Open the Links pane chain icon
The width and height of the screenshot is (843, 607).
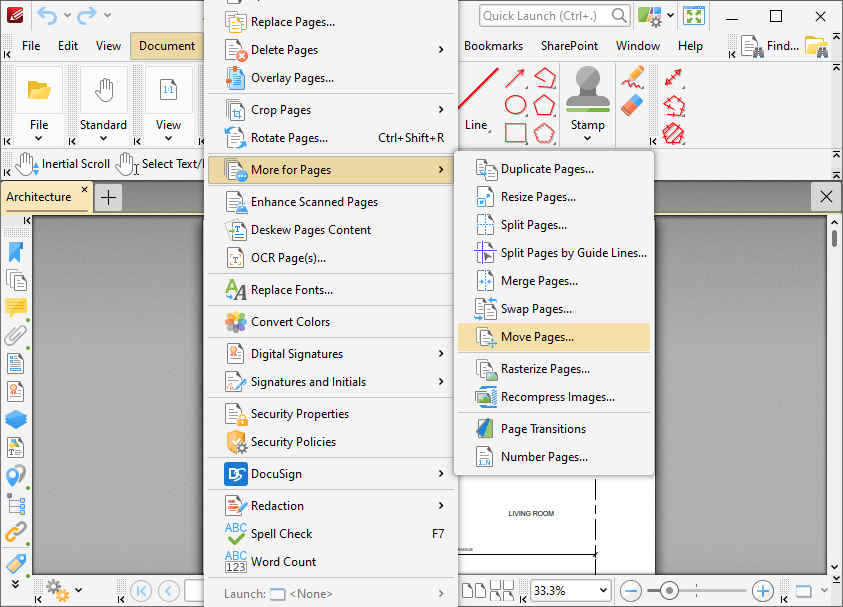click(x=16, y=532)
